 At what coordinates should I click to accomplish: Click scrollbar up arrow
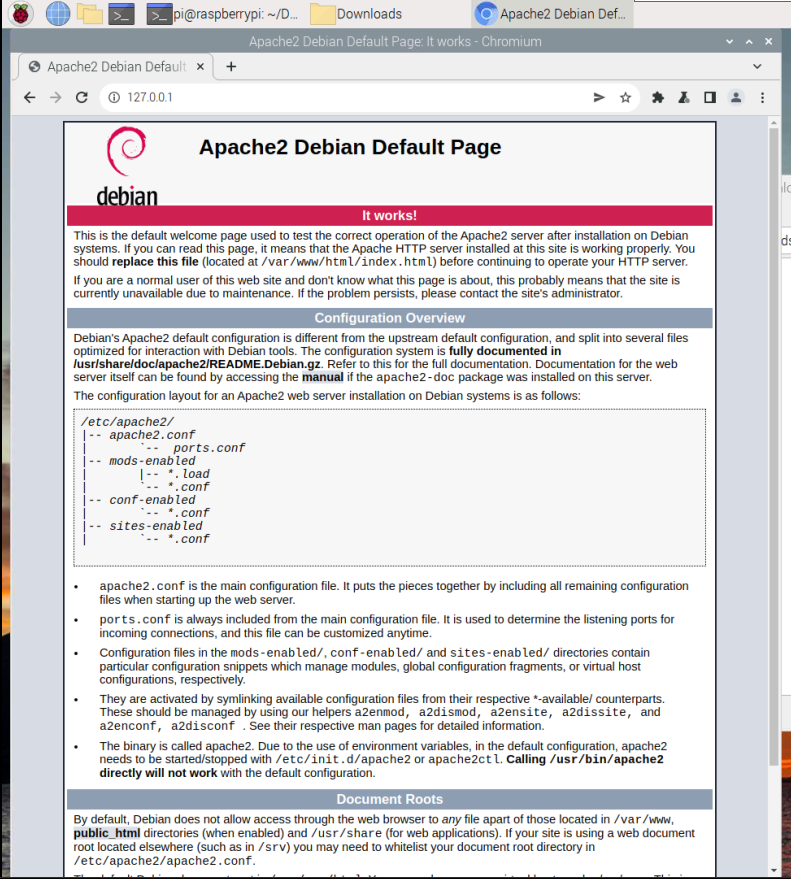(x=774, y=122)
